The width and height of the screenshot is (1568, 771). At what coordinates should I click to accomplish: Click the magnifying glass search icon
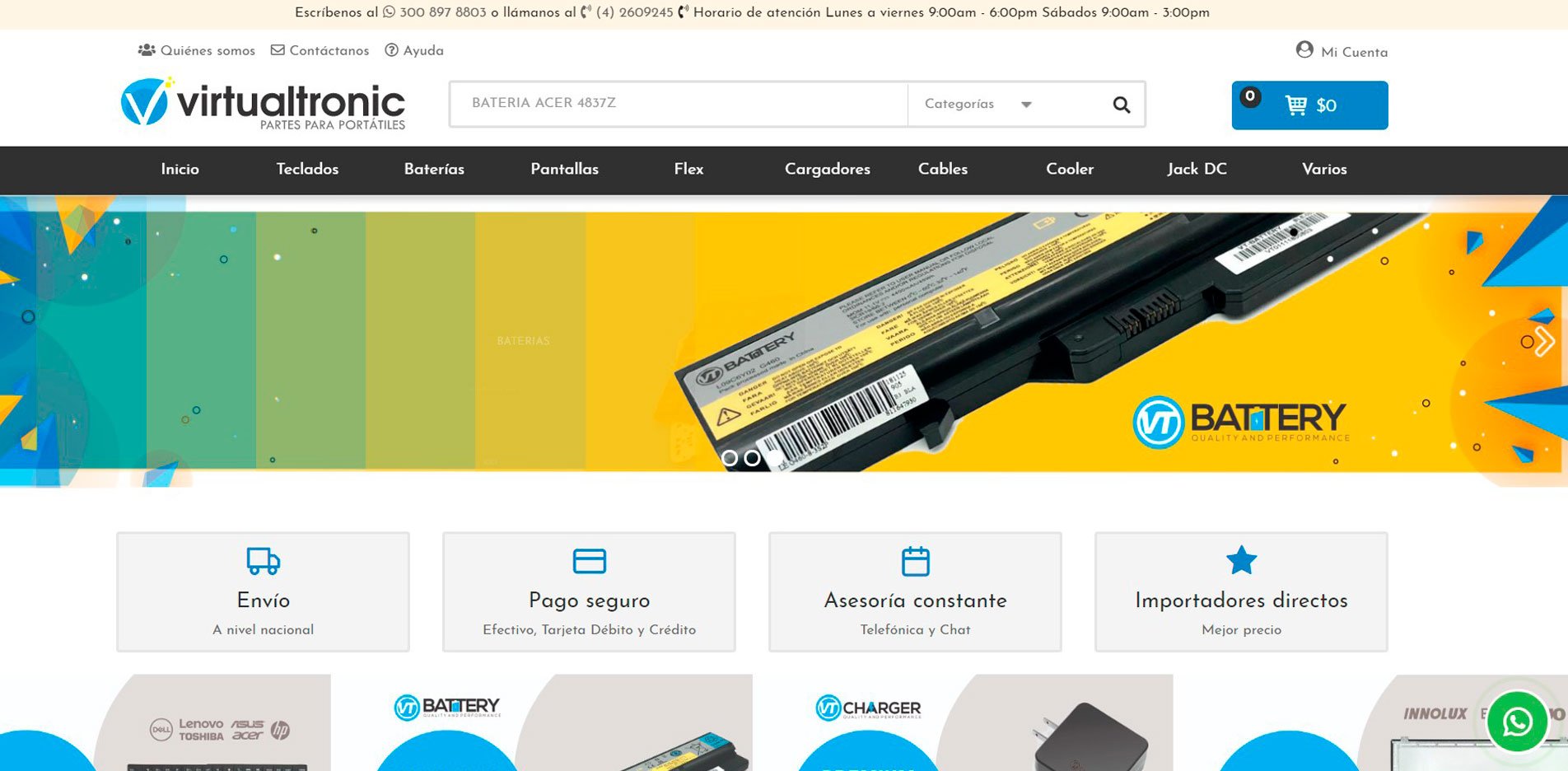coord(1121,105)
